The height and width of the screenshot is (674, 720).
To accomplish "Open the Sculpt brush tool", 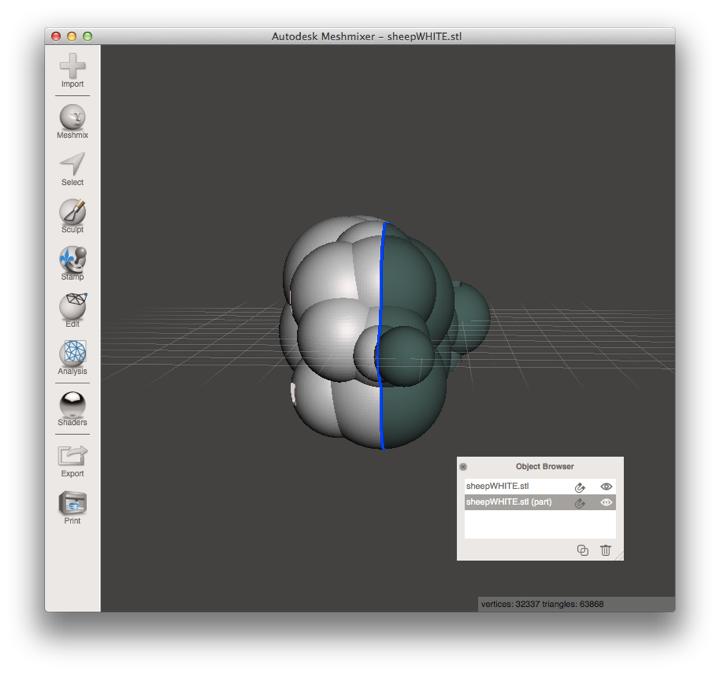I will [x=72, y=215].
